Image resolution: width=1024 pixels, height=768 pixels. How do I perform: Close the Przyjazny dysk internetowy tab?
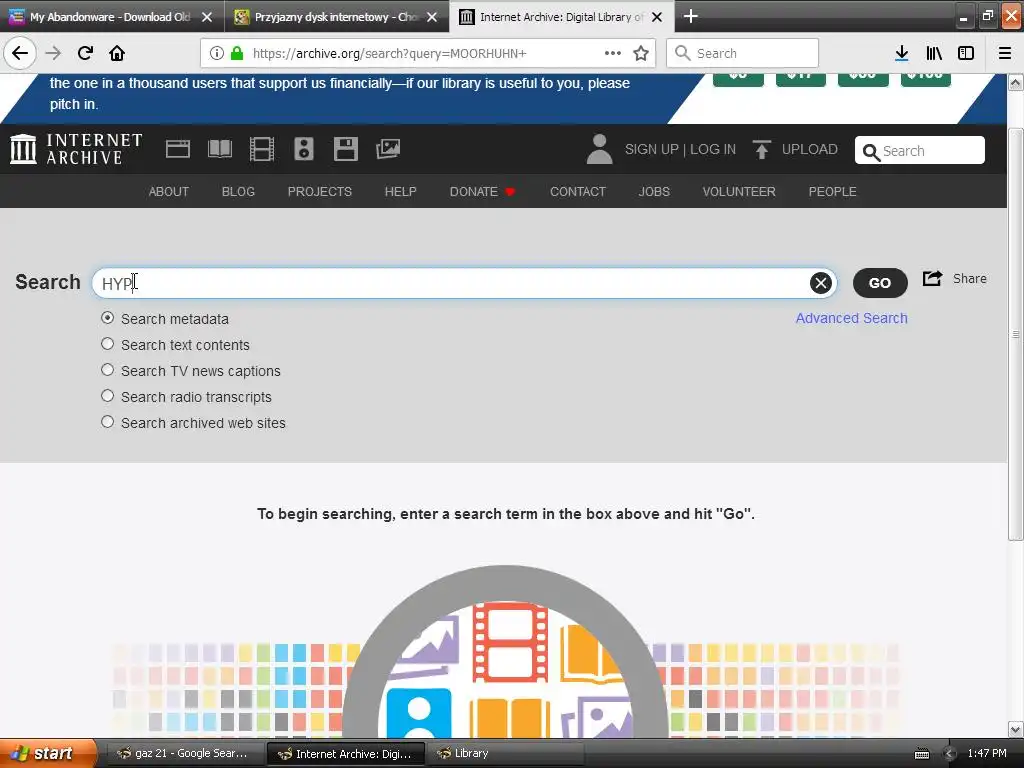pos(432,17)
